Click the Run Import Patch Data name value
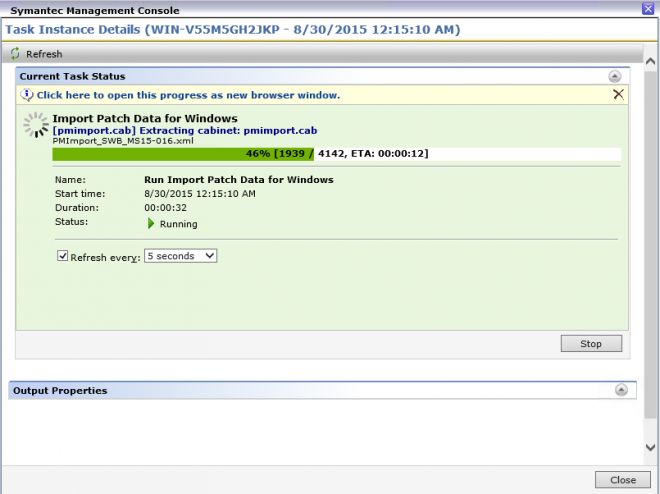Viewport: 660px width, 494px height. coord(239,180)
